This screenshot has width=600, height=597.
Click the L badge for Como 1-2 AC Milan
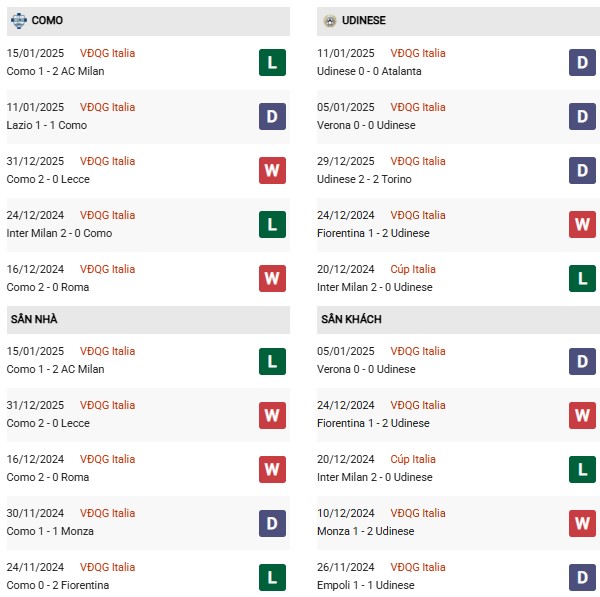[x=272, y=62]
